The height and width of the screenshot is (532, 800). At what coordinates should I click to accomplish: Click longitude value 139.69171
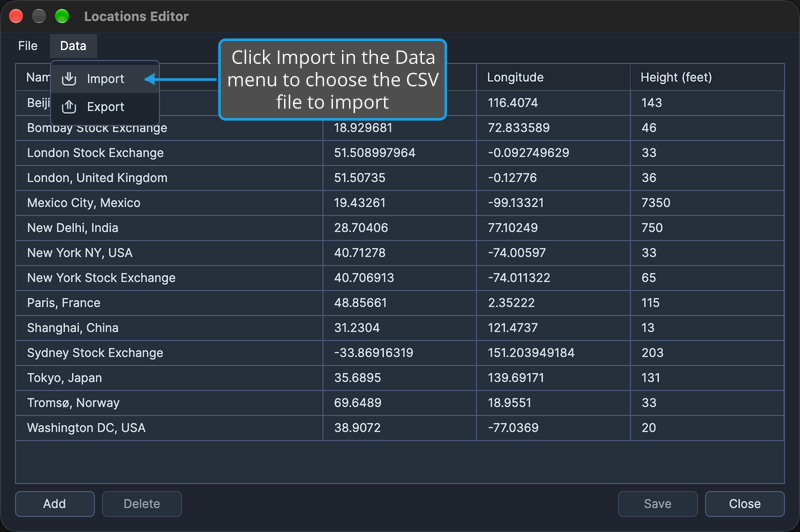[516, 378]
